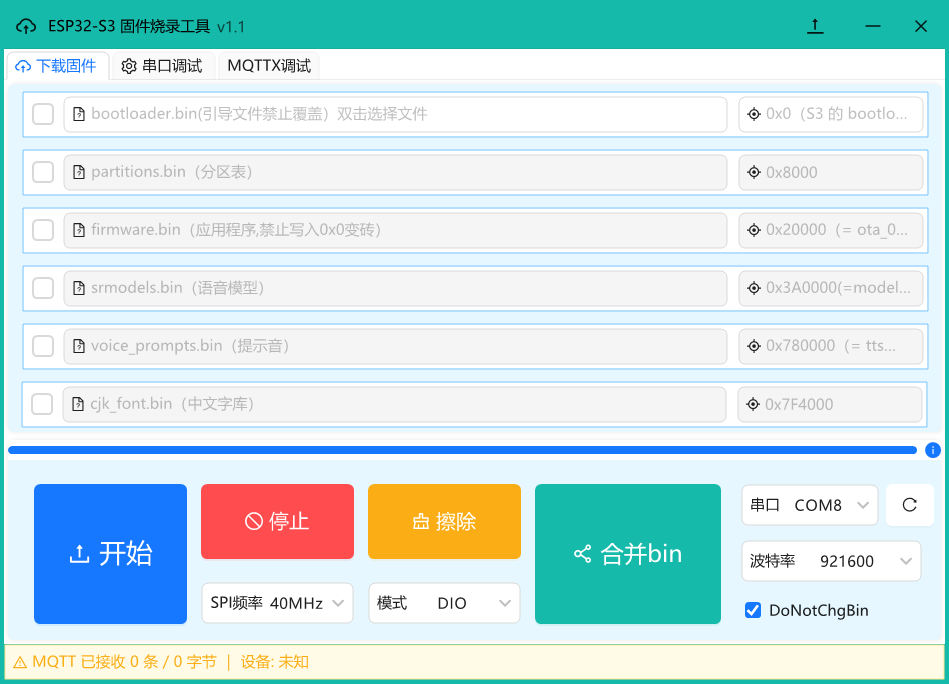Click the 0x0 bootloader address field
This screenshot has height=684, width=949.
pyautogui.click(x=830, y=114)
